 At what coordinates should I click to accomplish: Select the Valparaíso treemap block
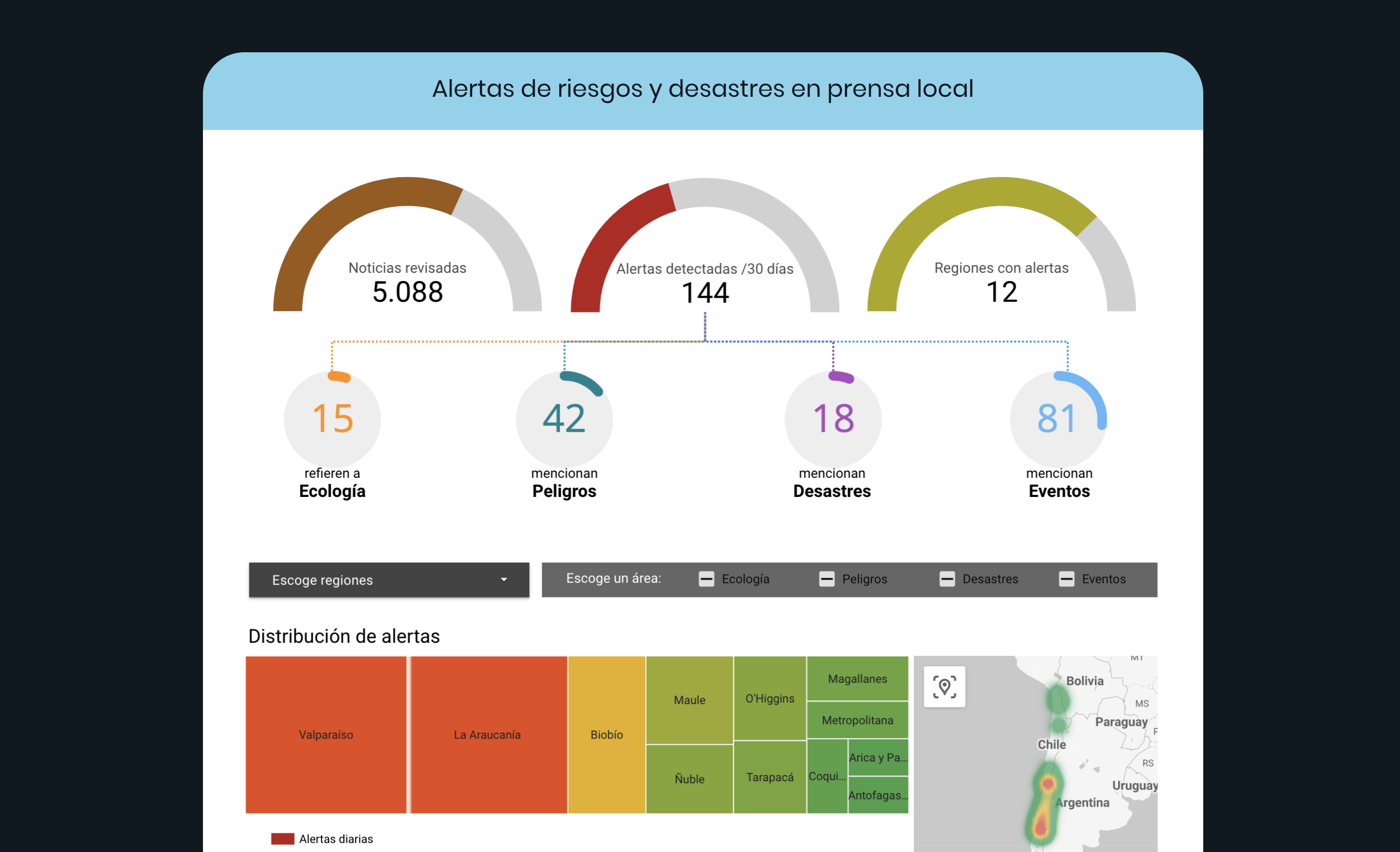click(x=326, y=735)
